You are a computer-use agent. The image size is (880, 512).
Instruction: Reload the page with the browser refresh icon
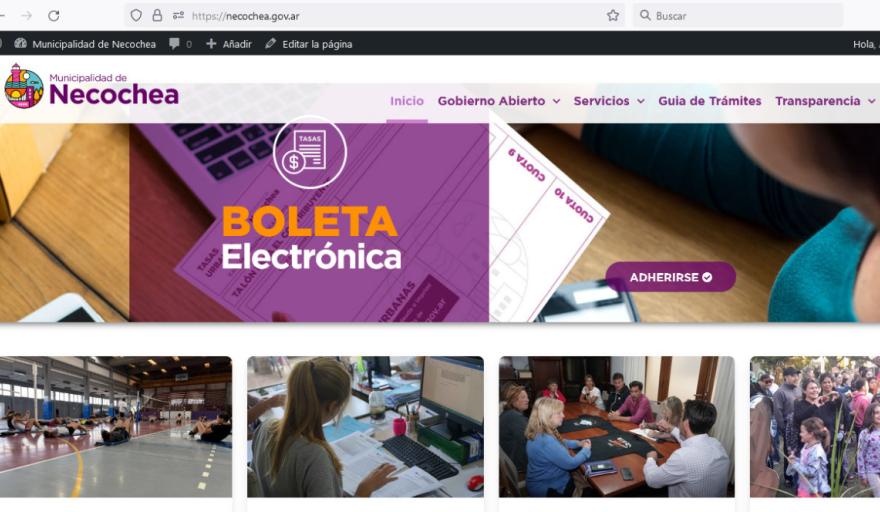click(x=54, y=16)
